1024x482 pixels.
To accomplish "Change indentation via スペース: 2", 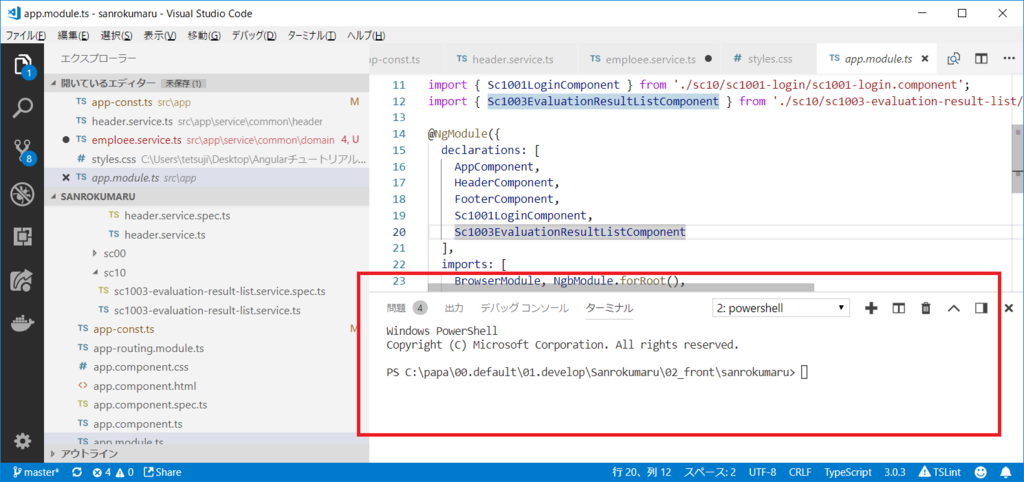I will [x=710, y=472].
